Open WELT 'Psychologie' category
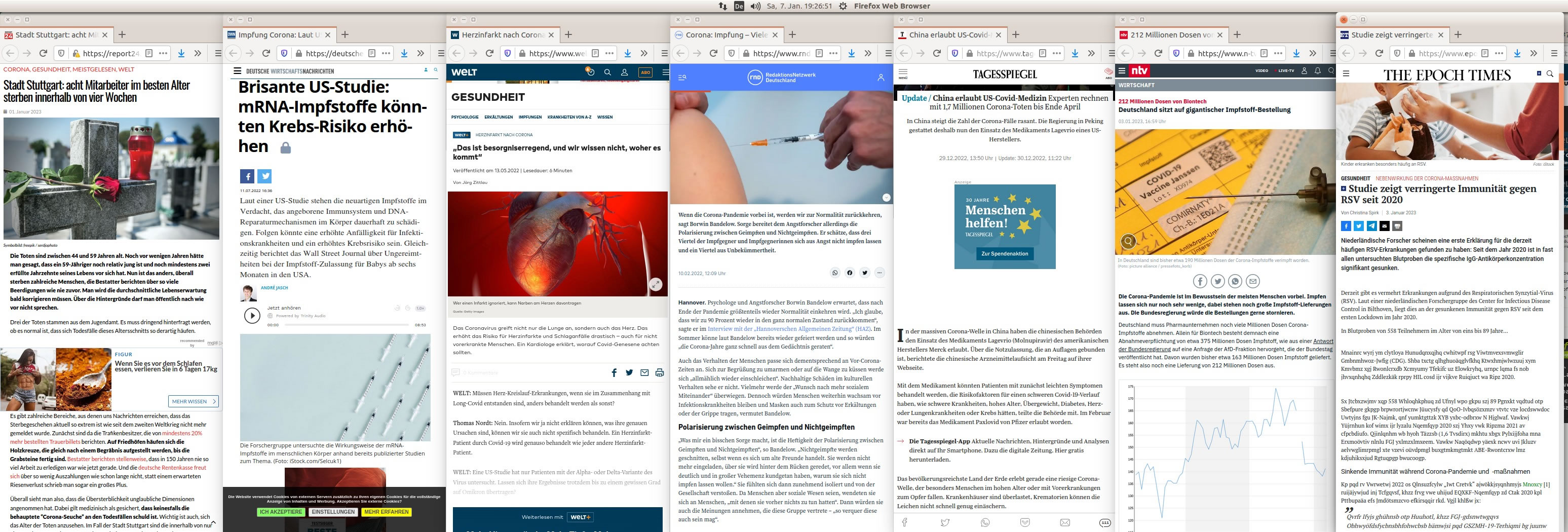The image size is (1568, 532). pos(465,117)
